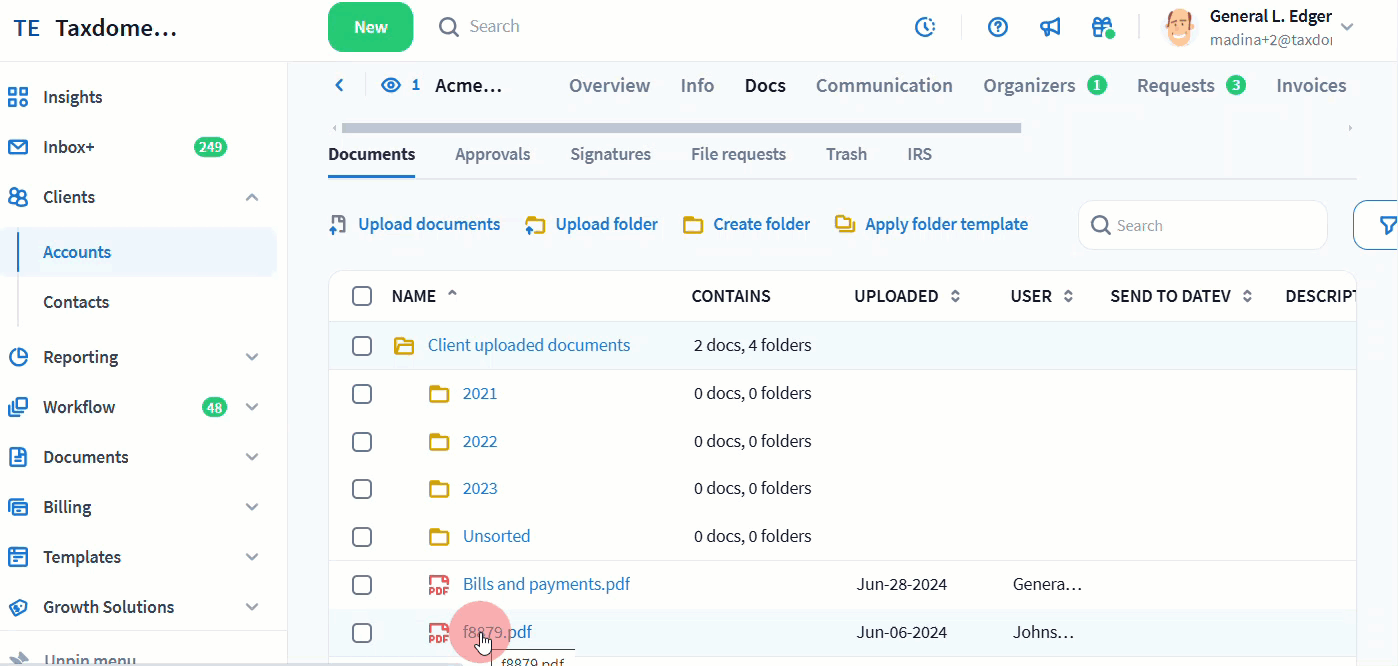
Task: Click the filter icon next to search
Action: [1386, 225]
